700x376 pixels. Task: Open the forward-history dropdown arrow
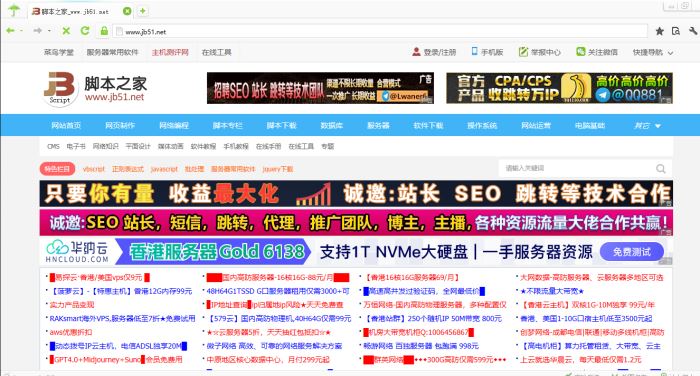pyautogui.click(x=49, y=31)
